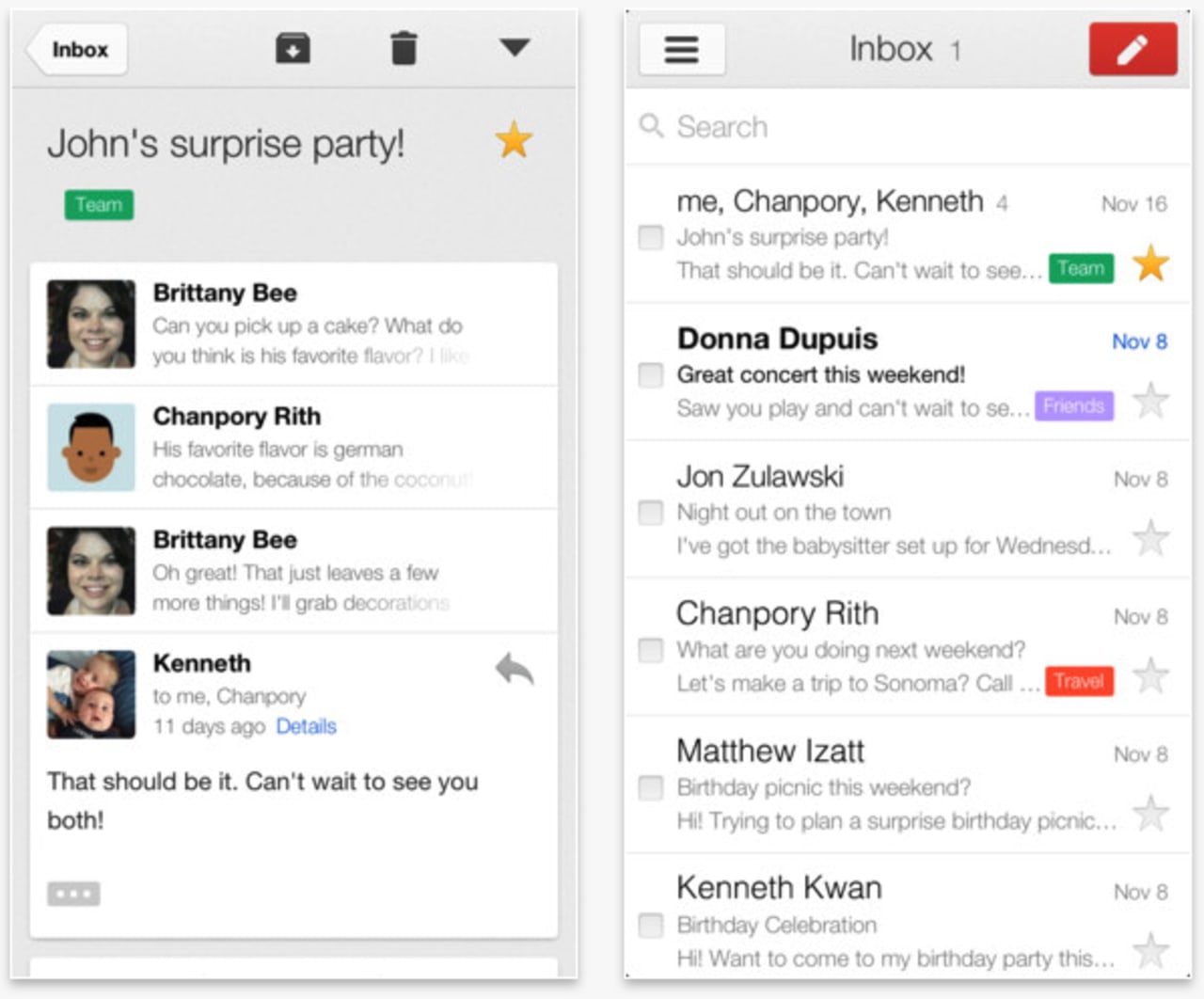
Task: Open the Details link in Kenneth's message
Action: tap(306, 726)
